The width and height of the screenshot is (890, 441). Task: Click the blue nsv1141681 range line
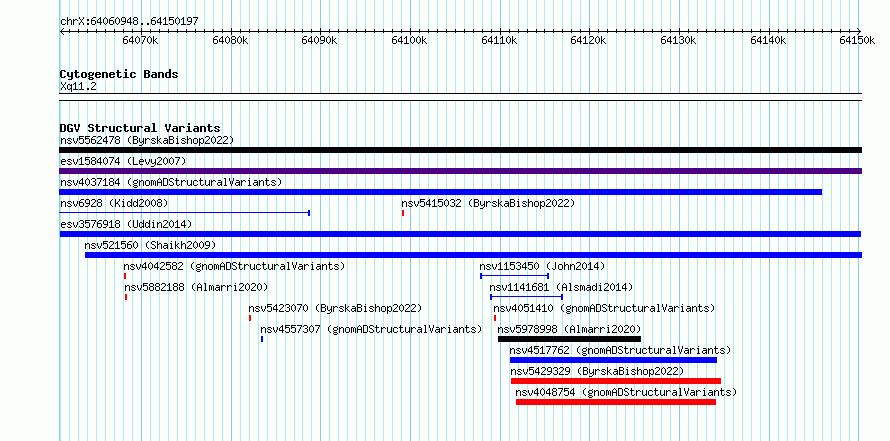[526, 297]
